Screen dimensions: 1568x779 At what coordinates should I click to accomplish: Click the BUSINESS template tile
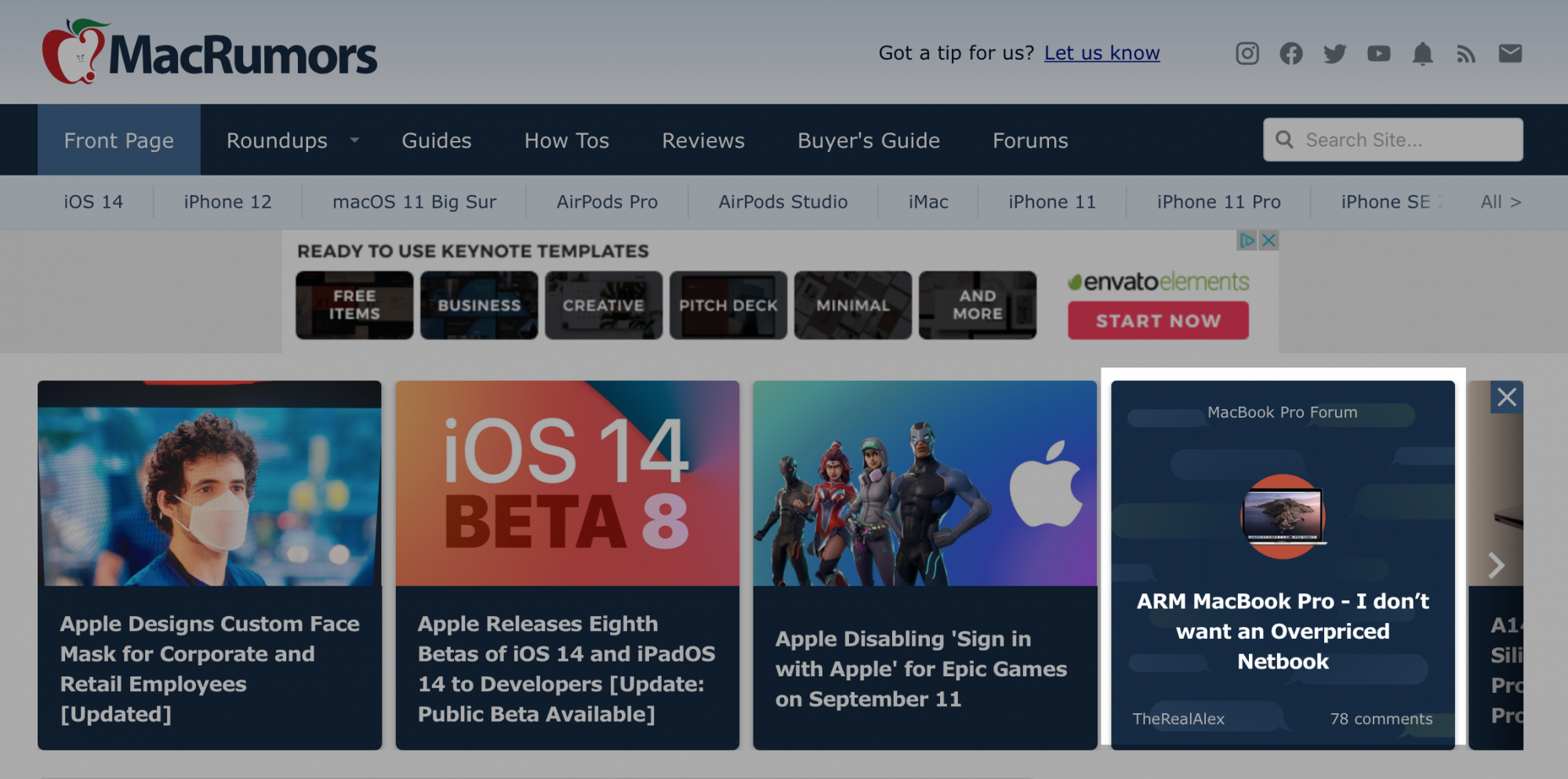479,305
